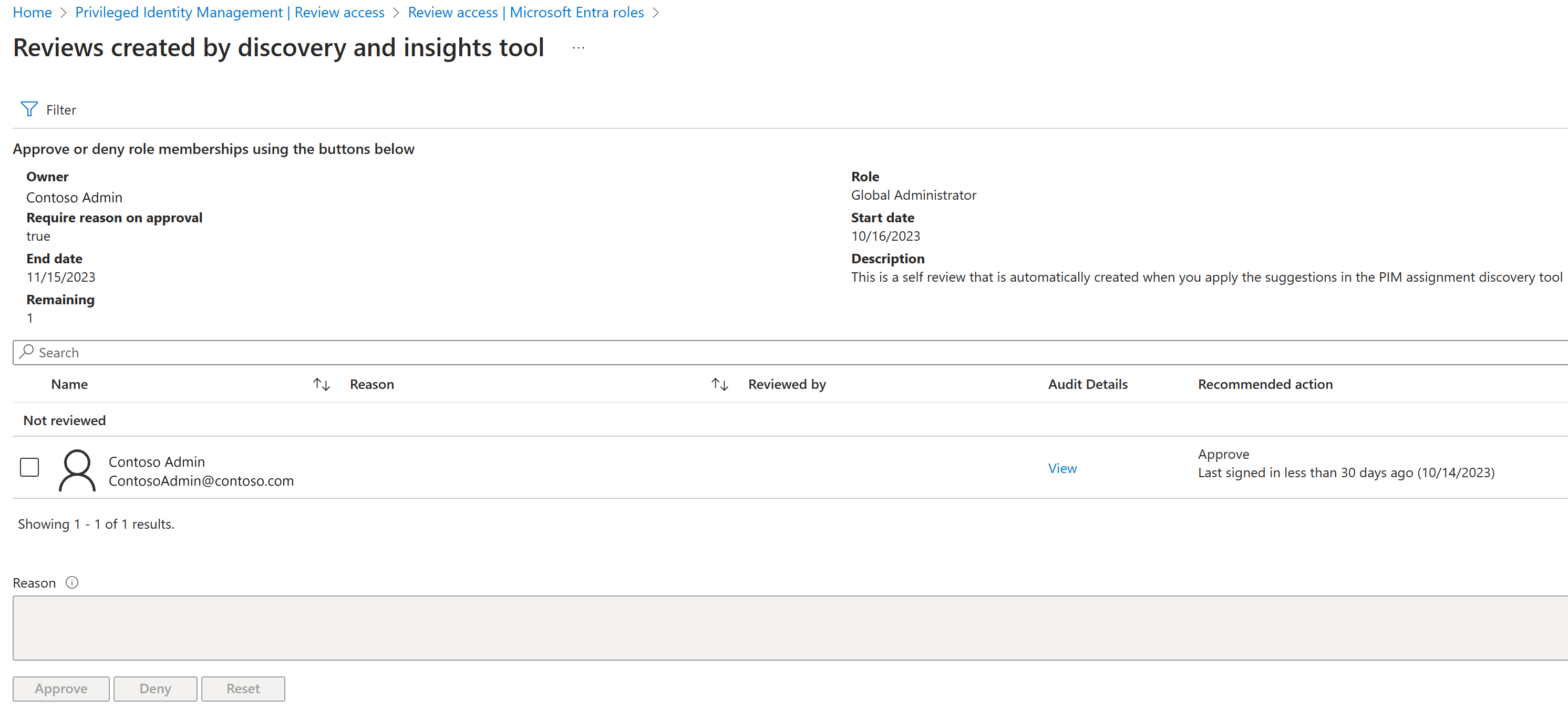Sort Reason column using arrows icon

(719, 384)
